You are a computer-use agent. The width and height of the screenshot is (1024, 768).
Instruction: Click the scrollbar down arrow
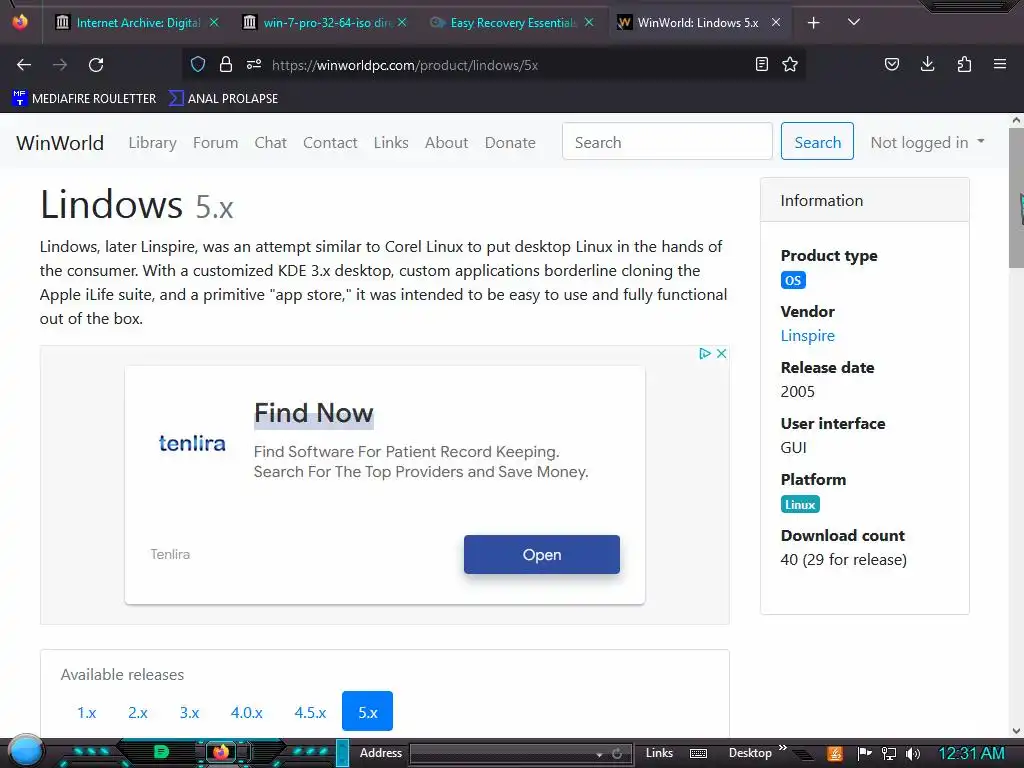point(1016,731)
